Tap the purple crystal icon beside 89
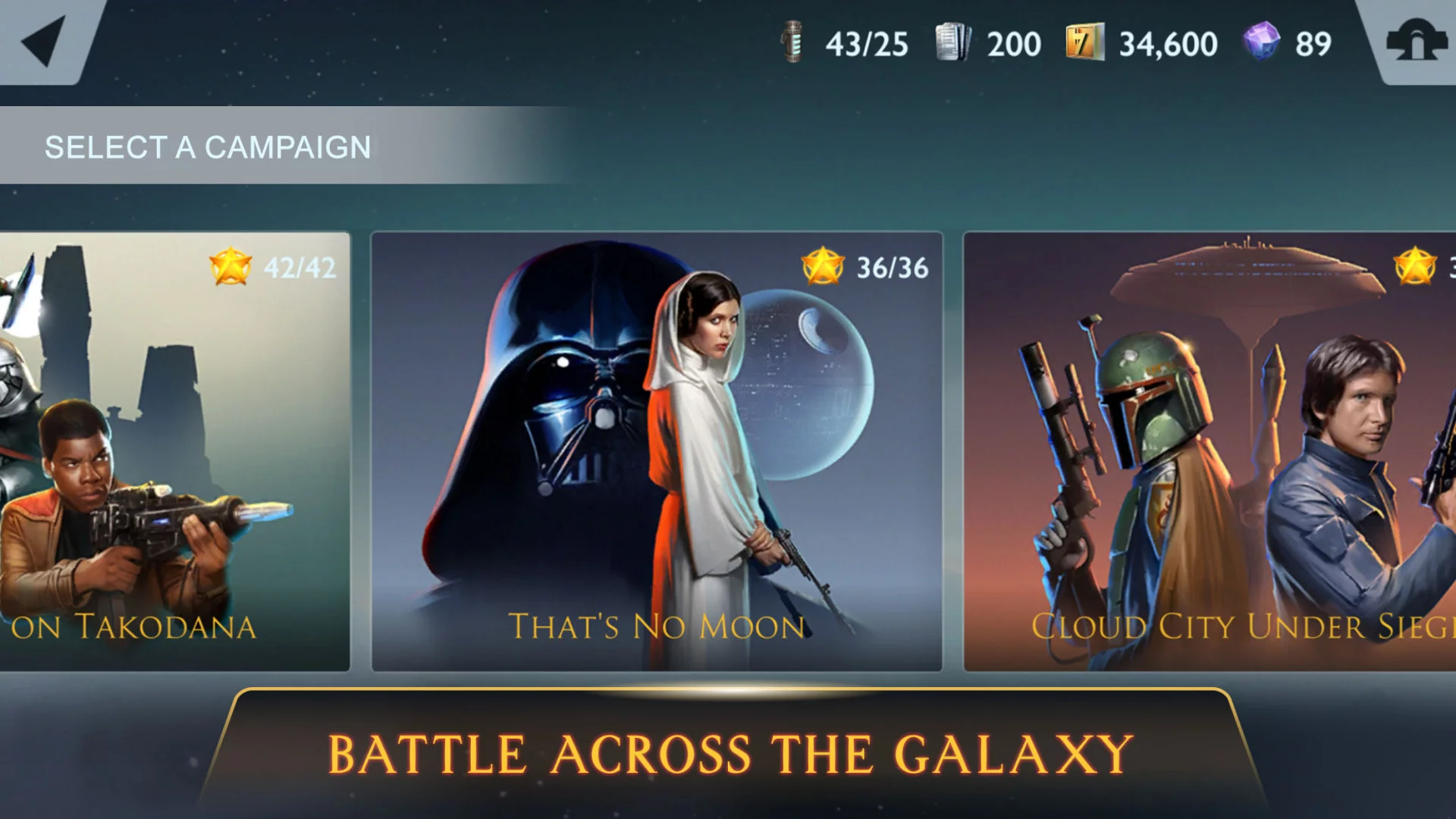The height and width of the screenshot is (819, 1456). pos(1261,41)
